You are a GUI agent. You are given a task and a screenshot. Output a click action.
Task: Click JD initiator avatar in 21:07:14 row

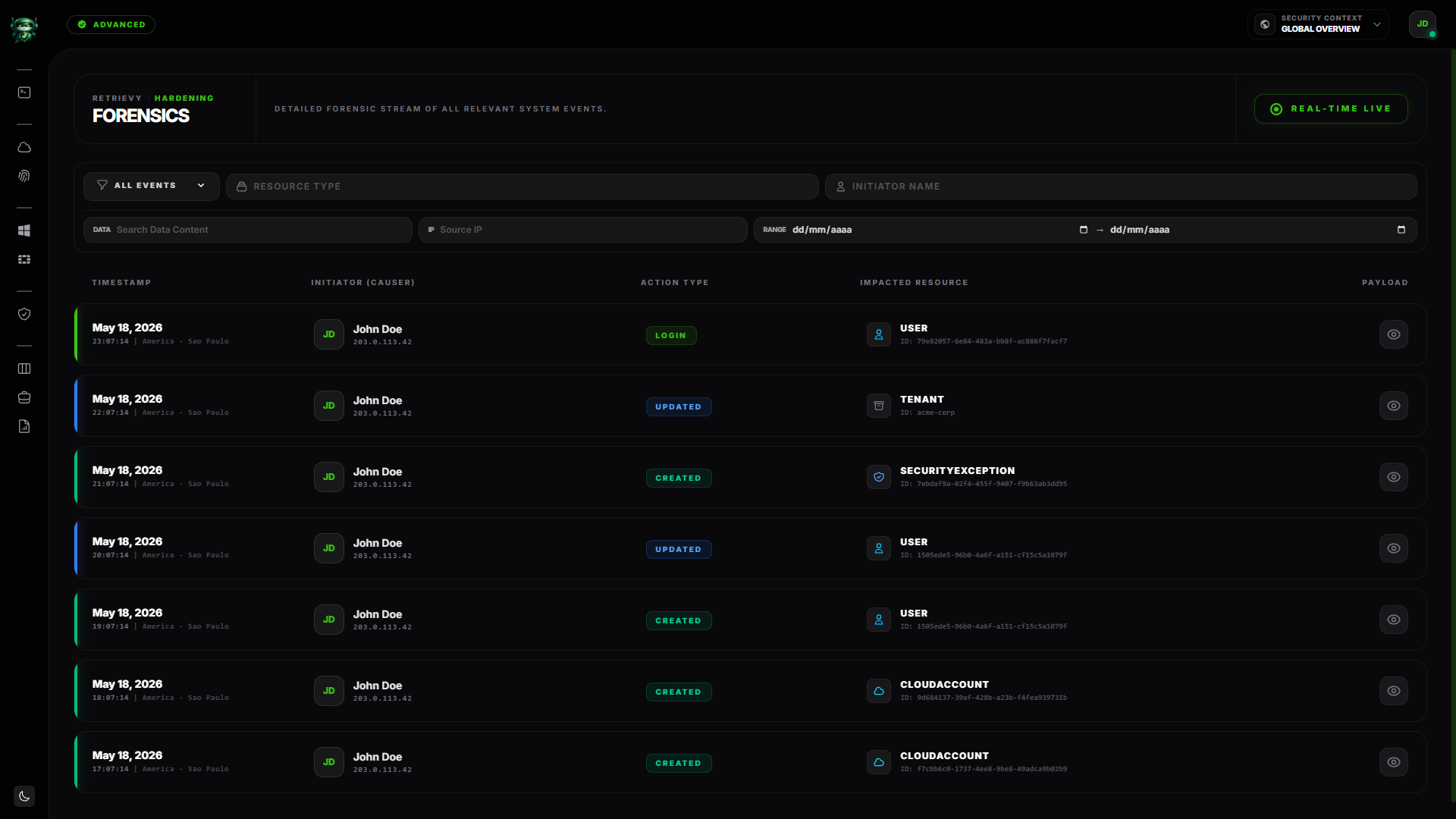click(329, 477)
